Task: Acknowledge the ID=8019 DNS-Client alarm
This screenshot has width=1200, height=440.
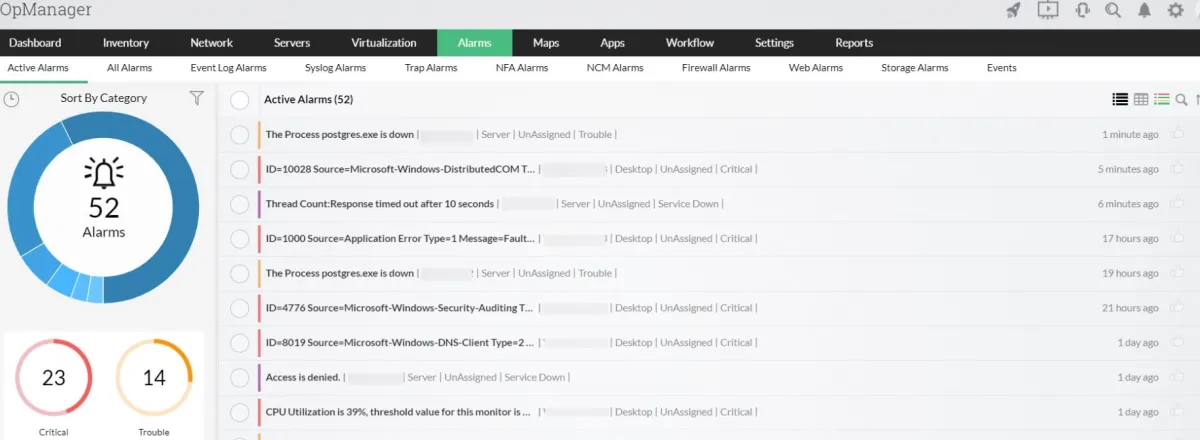Action: (x=1176, y=342)
